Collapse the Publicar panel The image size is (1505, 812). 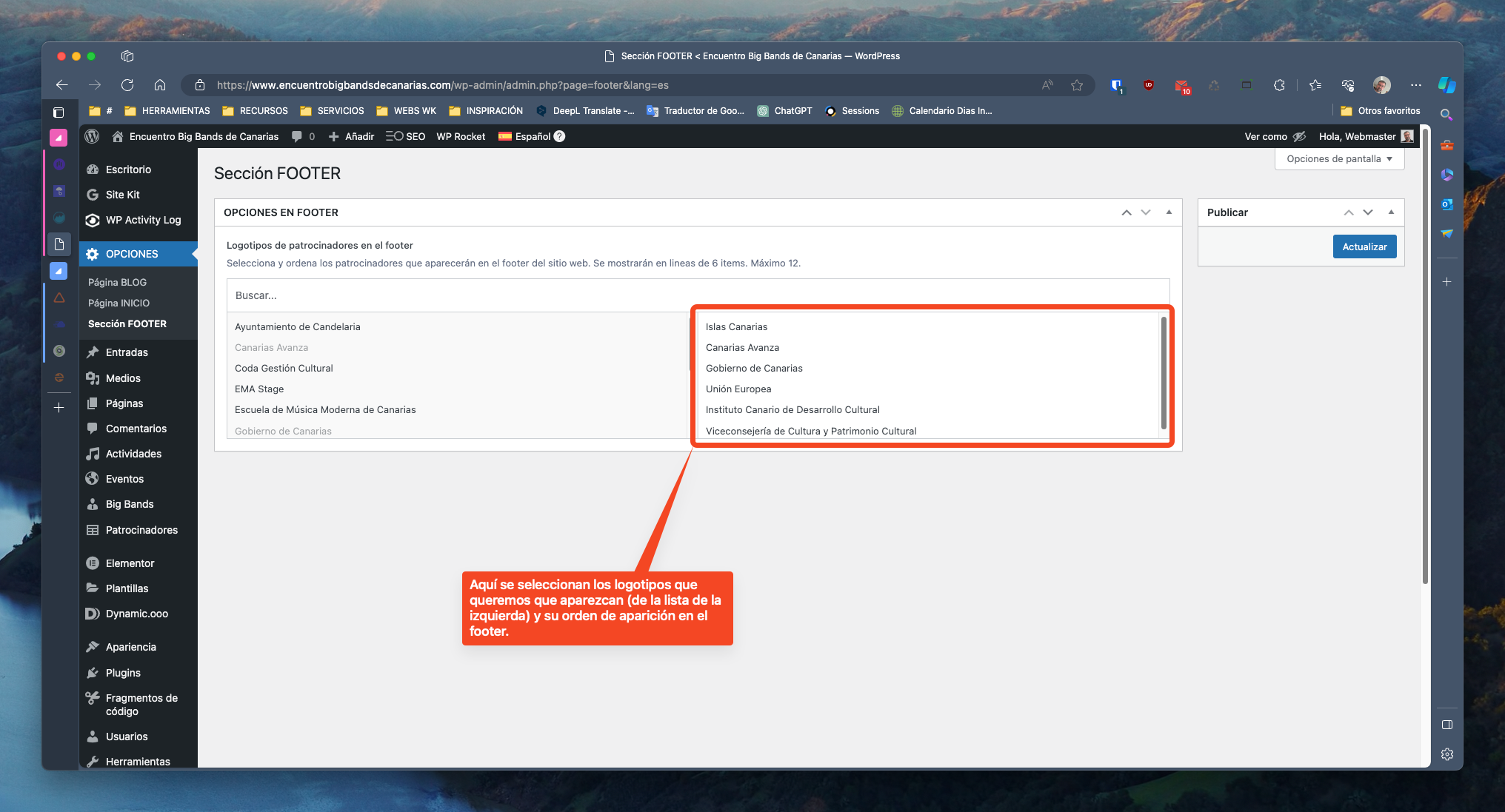pos(1391,212)
